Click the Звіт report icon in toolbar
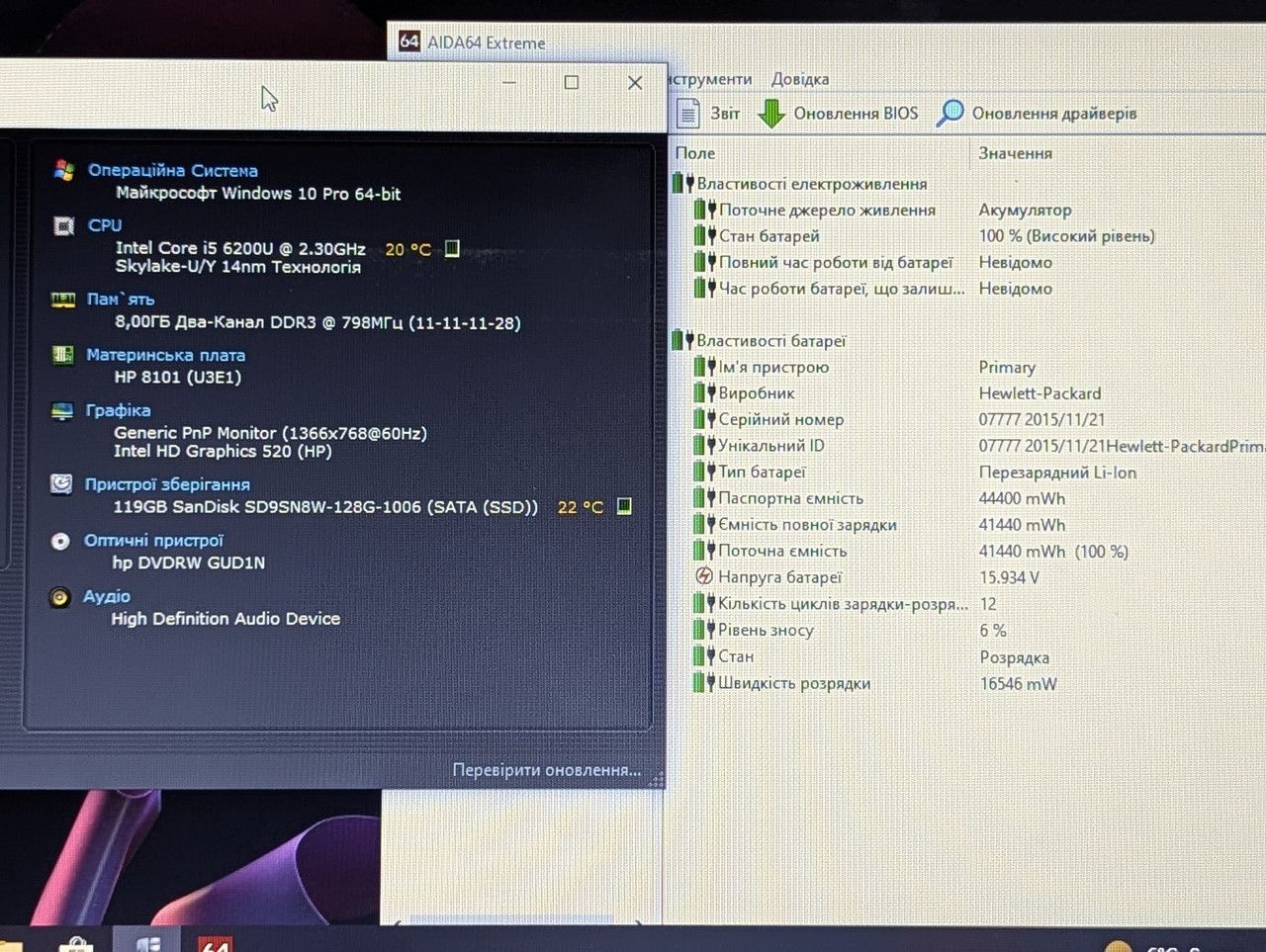 [688, 114]
